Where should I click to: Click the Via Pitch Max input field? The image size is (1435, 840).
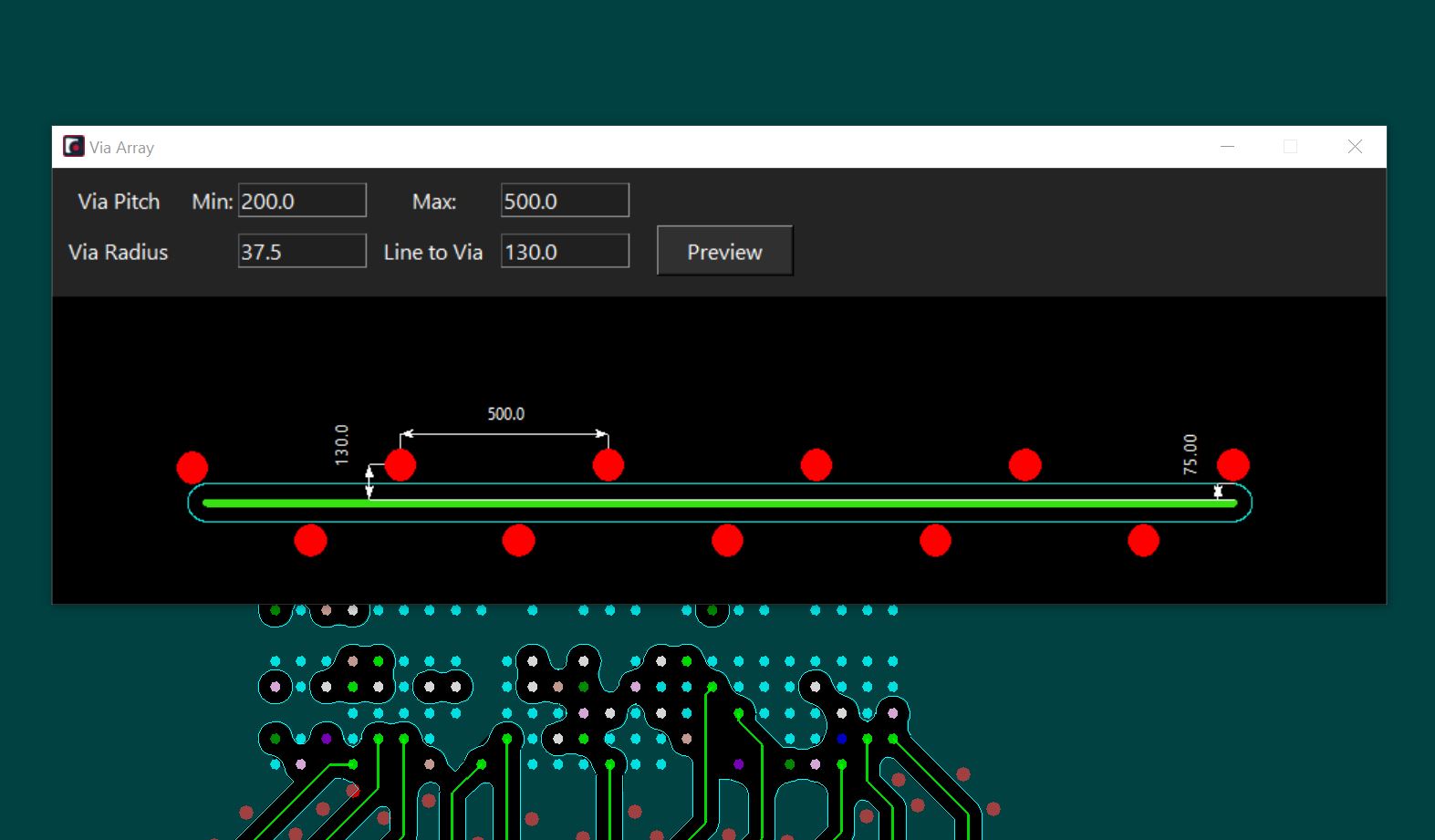click(x=565, y=201)
